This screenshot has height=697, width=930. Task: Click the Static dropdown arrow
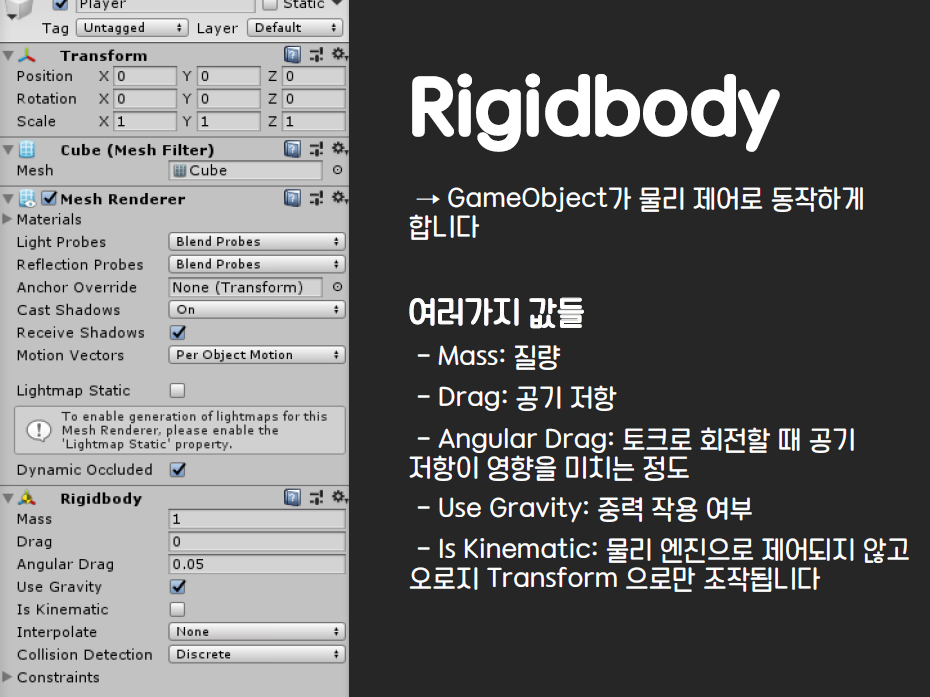click(x=337, y=4)
